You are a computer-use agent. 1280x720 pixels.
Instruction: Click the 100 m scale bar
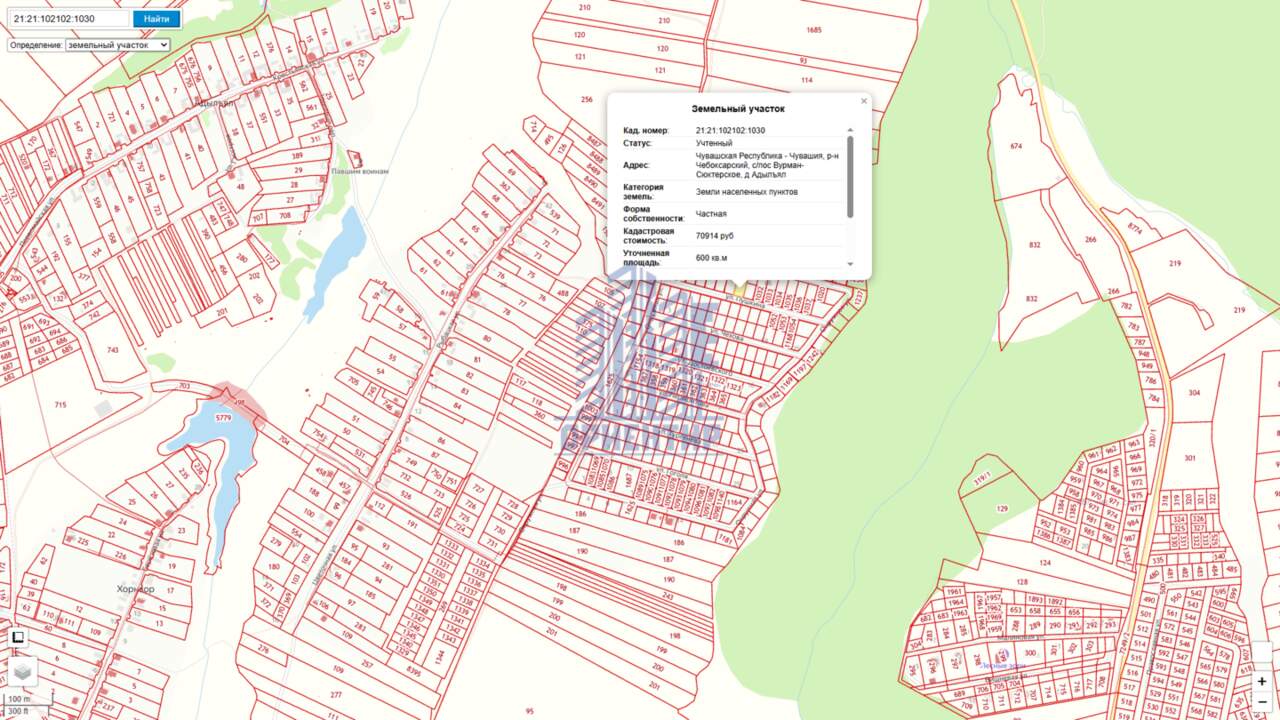click(x=19, y=699)
